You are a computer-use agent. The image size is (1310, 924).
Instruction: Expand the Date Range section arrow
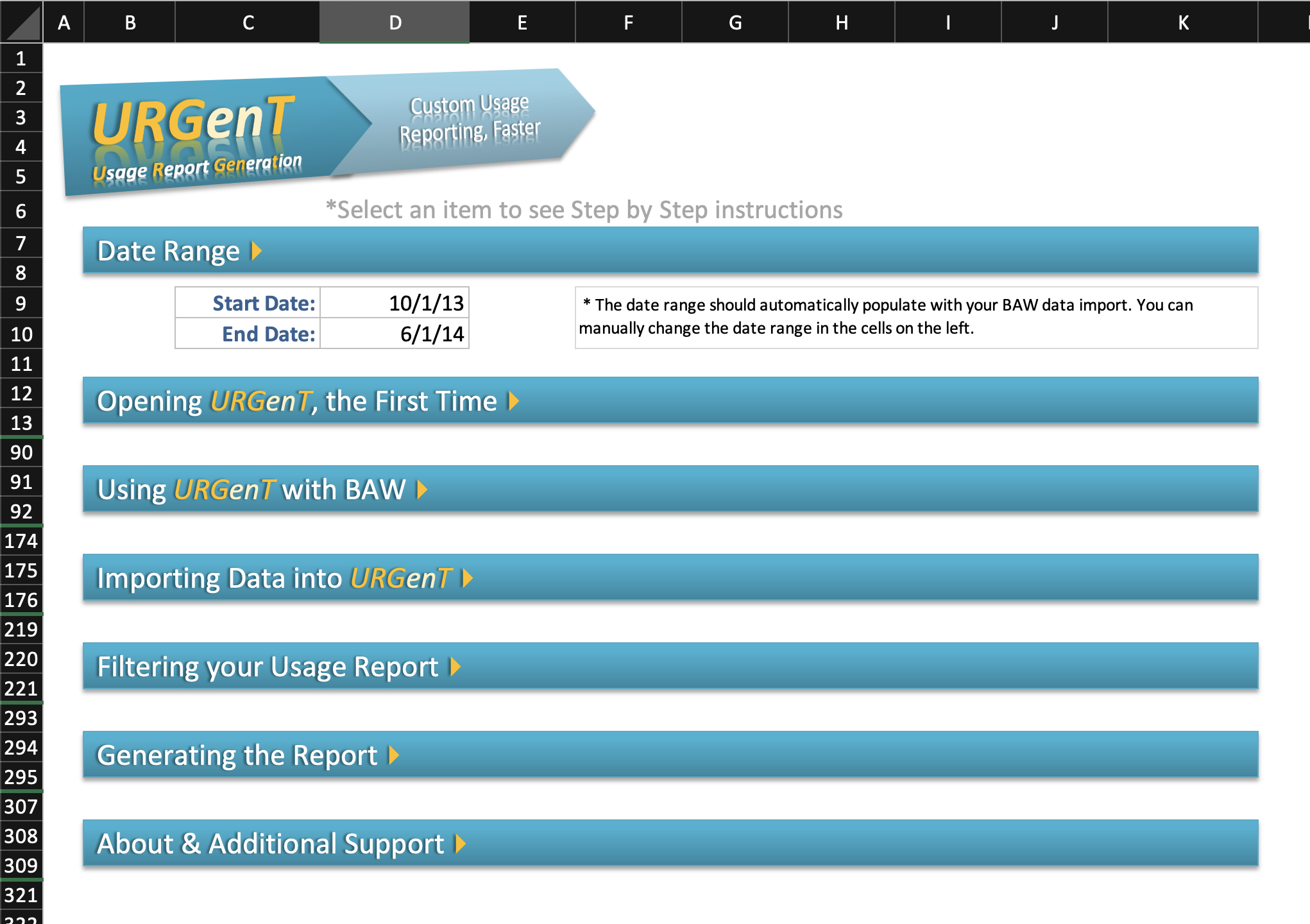[x=256, y=251]
